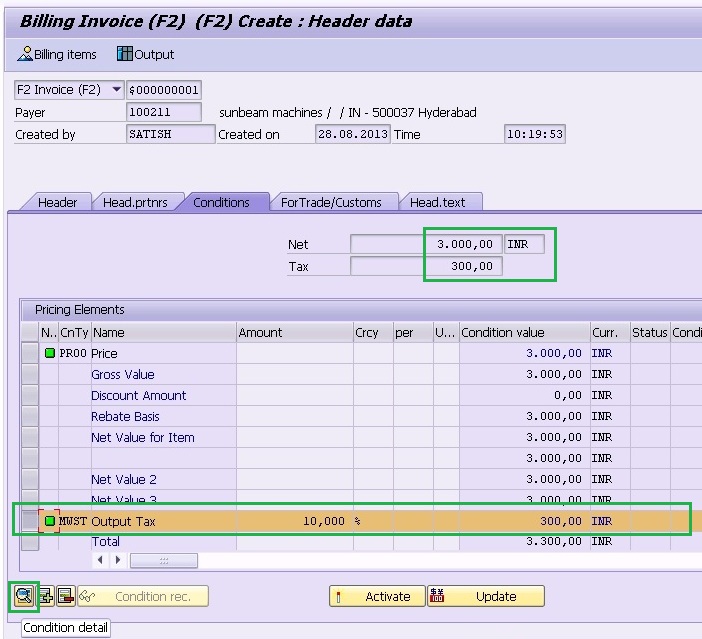Click the Payer number input field

[164, 113]
